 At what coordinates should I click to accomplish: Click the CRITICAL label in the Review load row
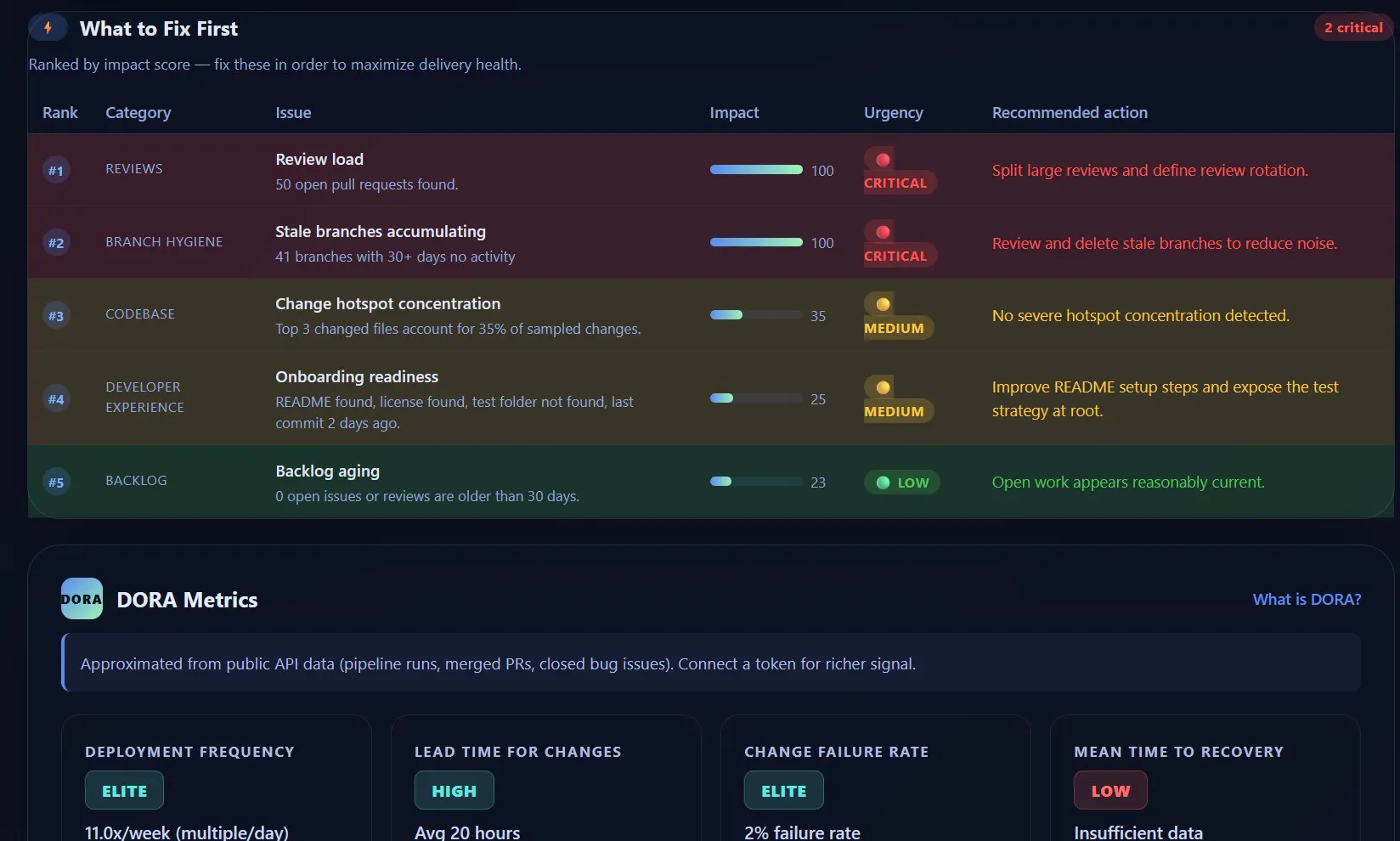895,183
